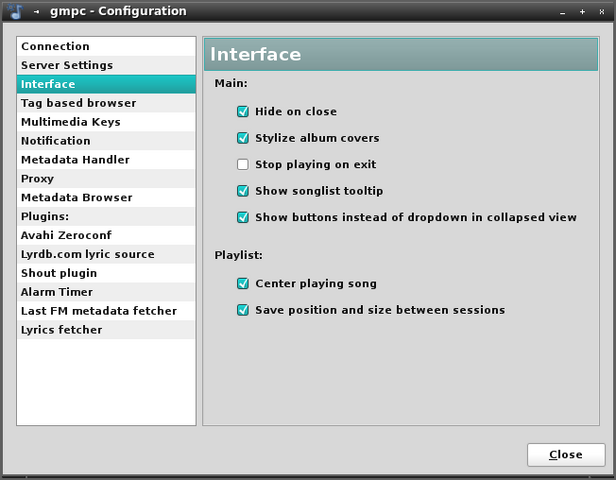Minimize the gmpc Configuration window
Viewport: 616px width, 480px height.
tap(563, 13)
